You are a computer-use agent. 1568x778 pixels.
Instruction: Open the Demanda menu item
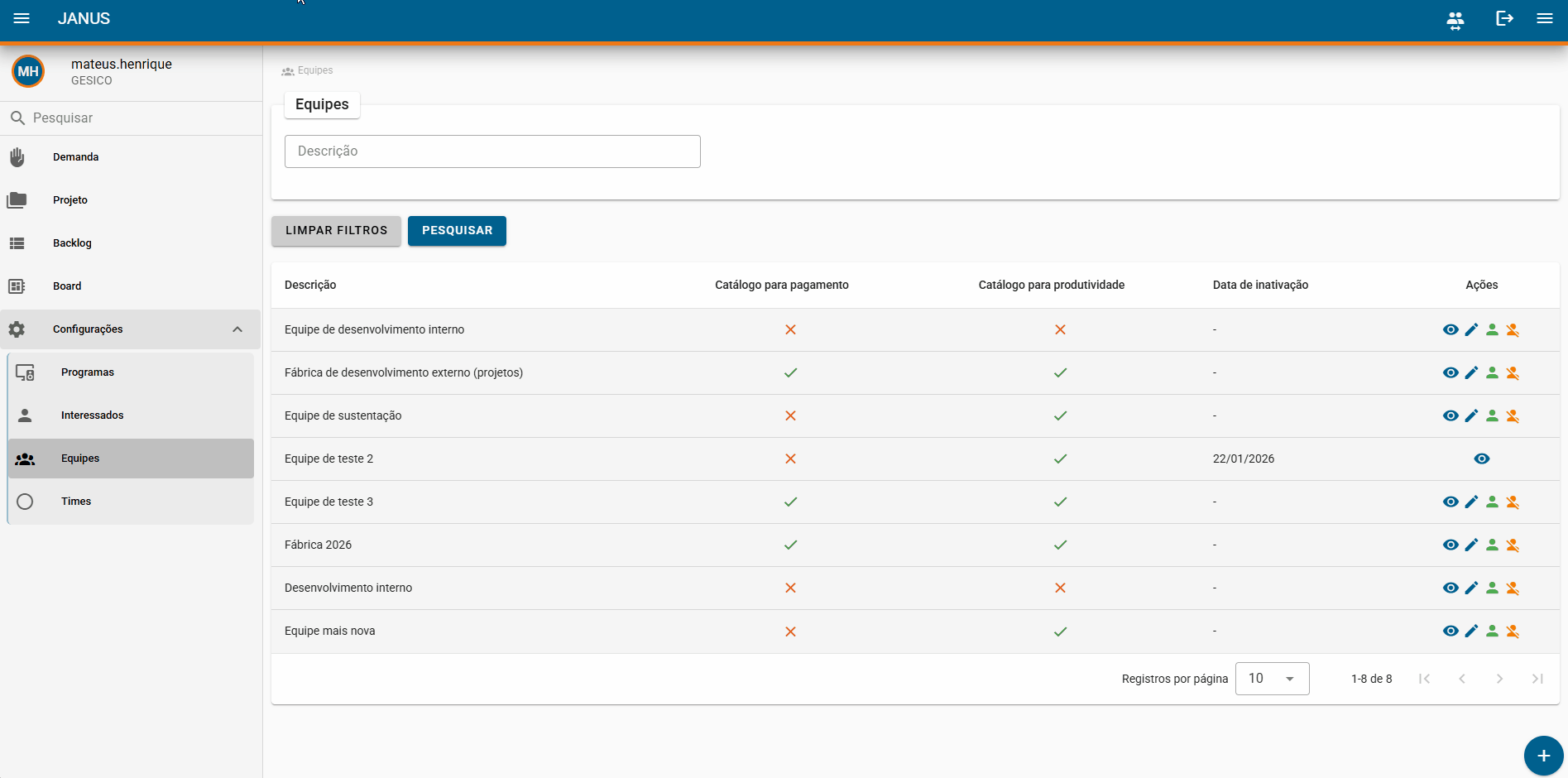131,157
